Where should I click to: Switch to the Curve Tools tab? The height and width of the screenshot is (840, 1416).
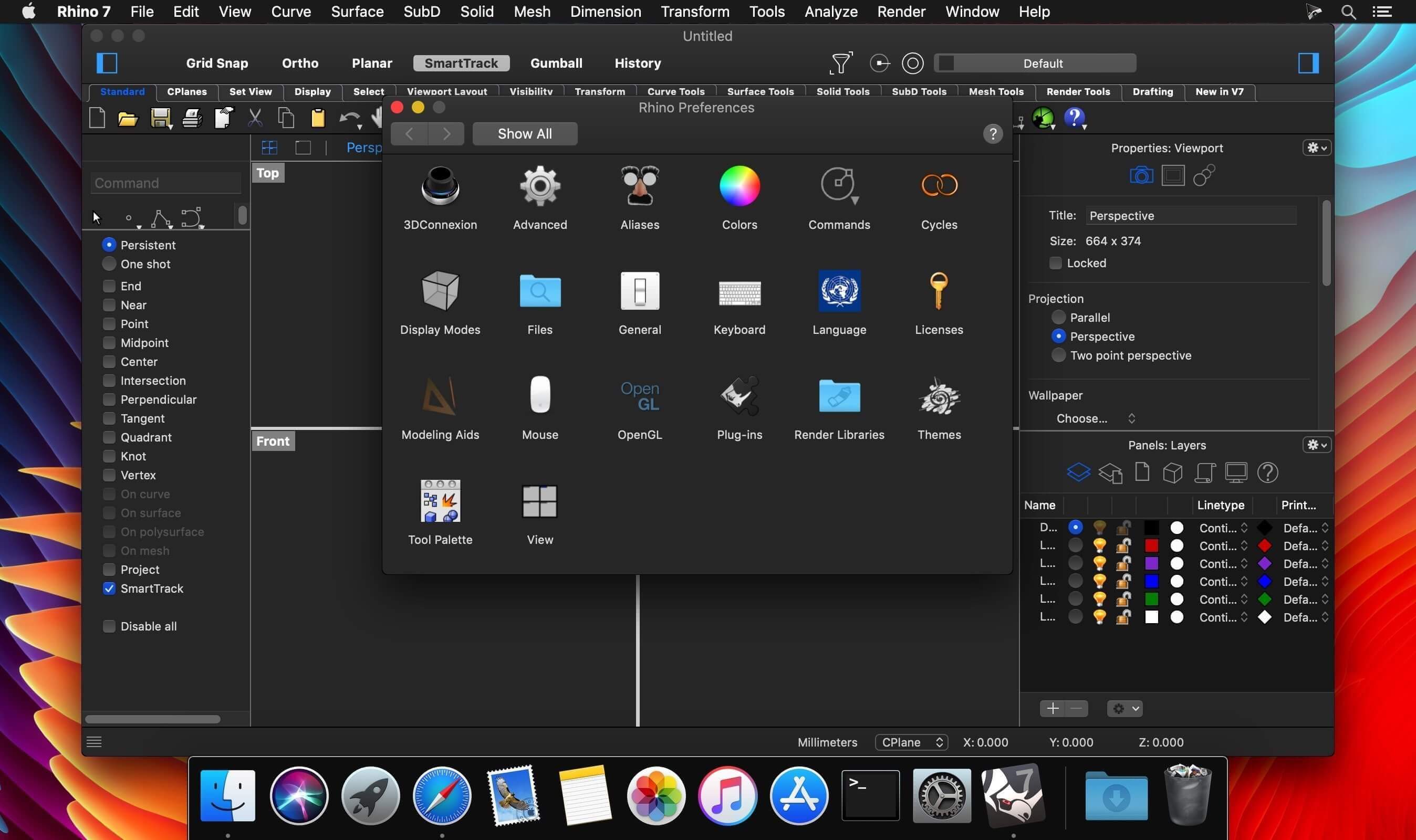click(675, 92)
